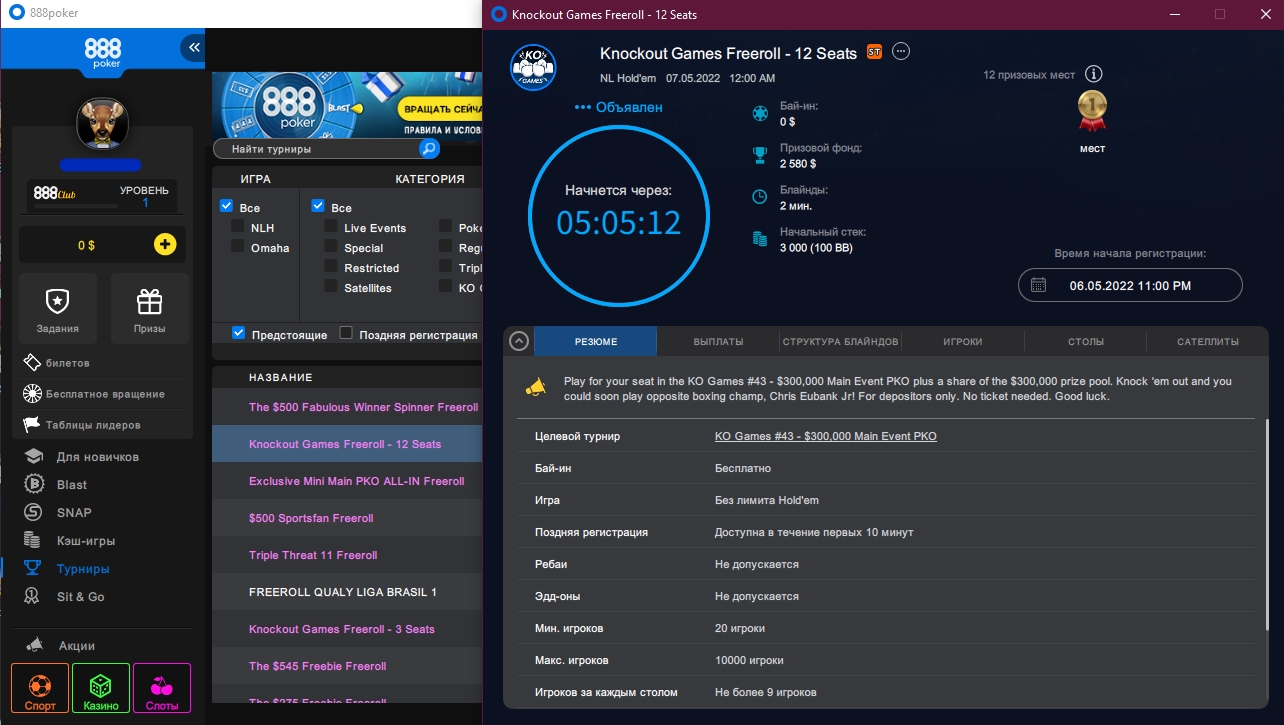Check the Restricted category filter
This screenshot has height=725, width=1284.
[331, 267]
